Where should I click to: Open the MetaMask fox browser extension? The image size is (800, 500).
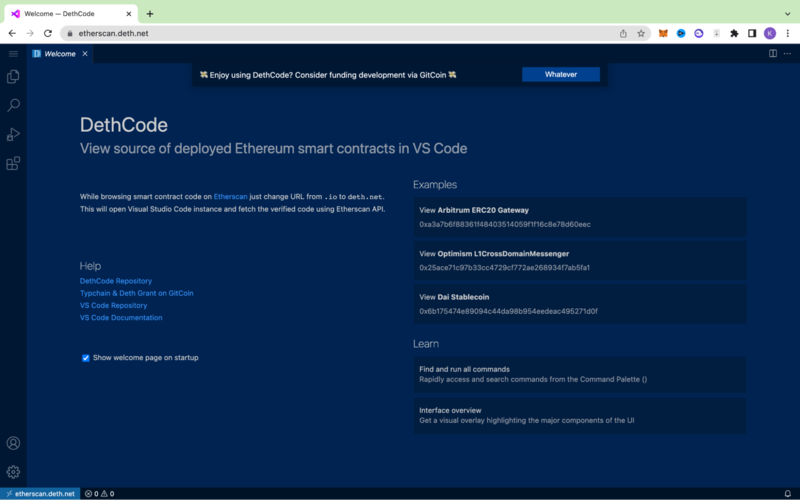[663, 33]
